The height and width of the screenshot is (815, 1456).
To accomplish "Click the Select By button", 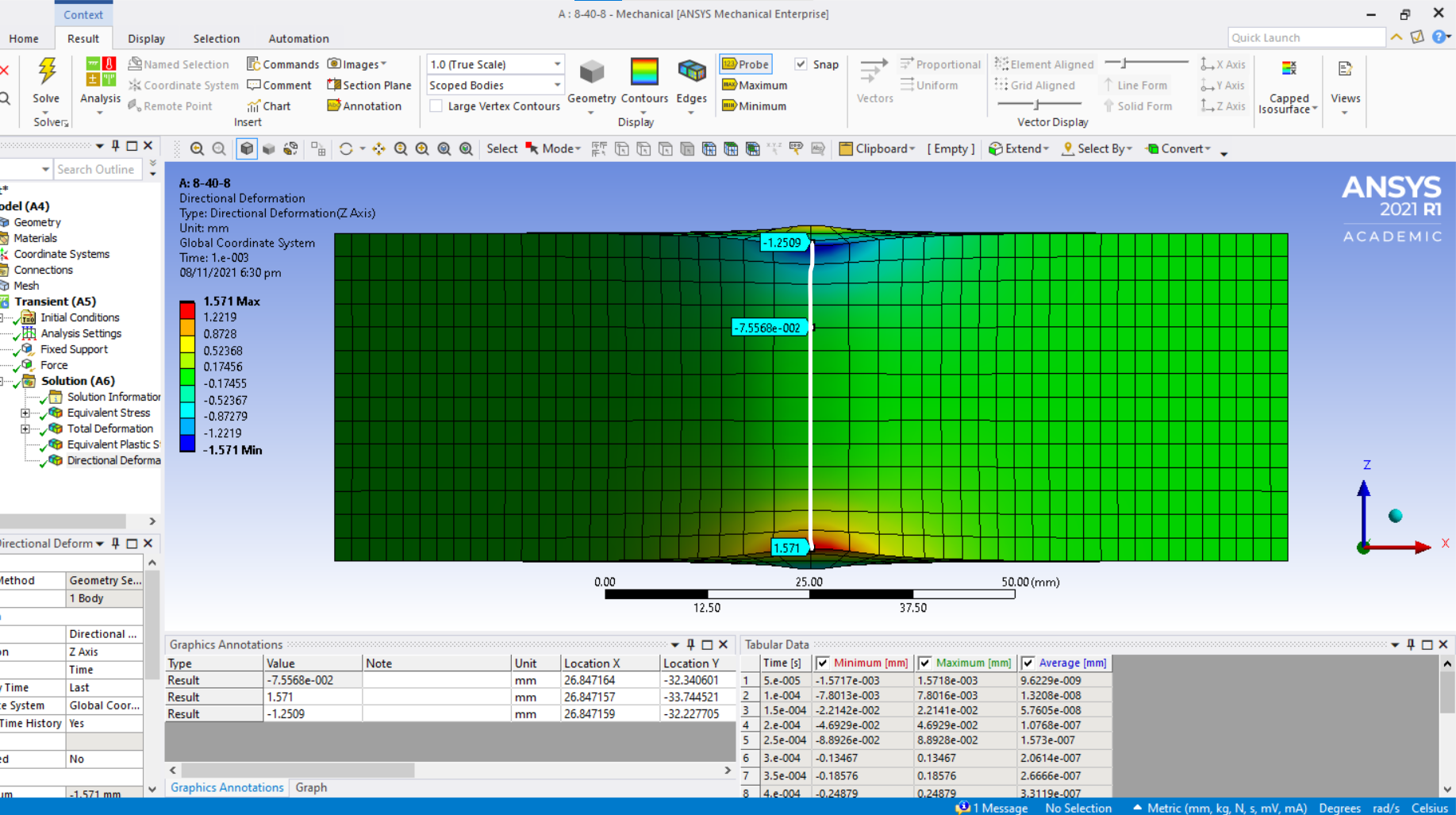I will (1097, 148).
